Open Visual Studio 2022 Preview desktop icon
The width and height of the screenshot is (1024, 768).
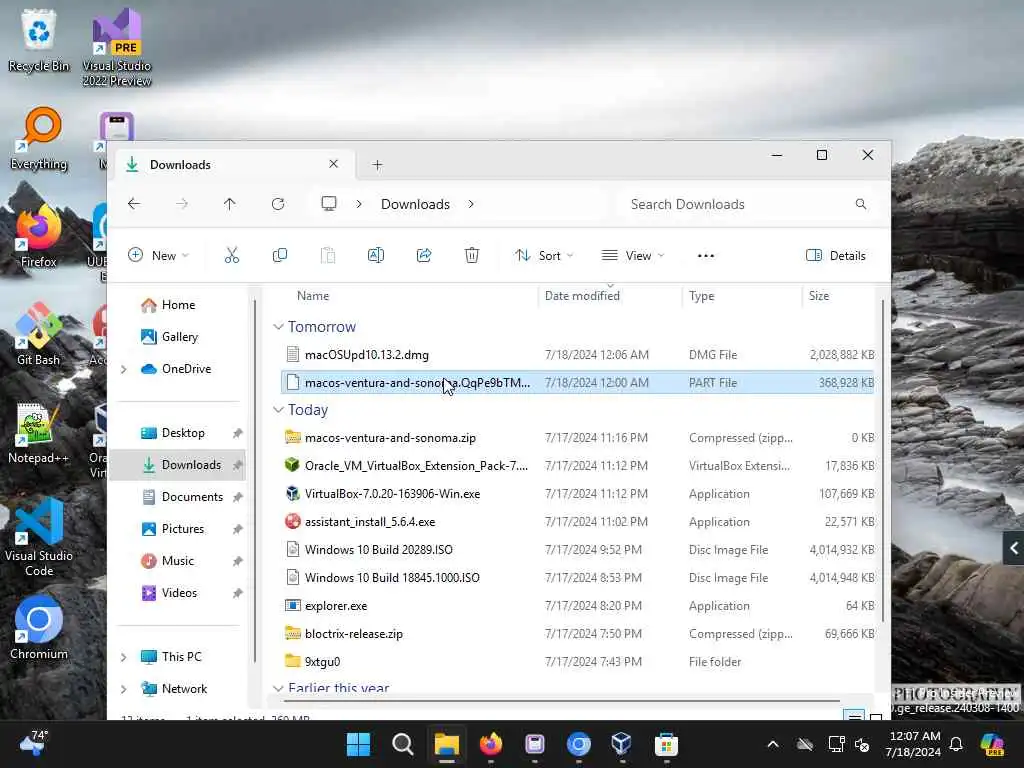(x=116, y=48)
